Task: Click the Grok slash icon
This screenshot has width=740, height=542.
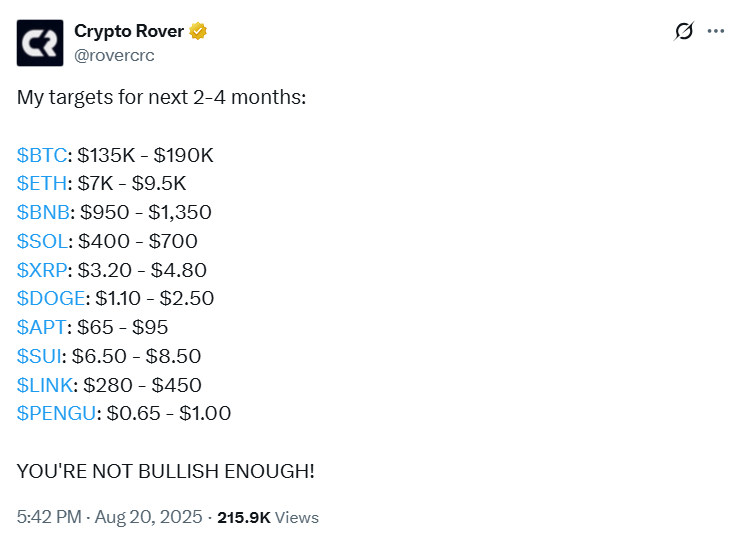Action: 684,31
